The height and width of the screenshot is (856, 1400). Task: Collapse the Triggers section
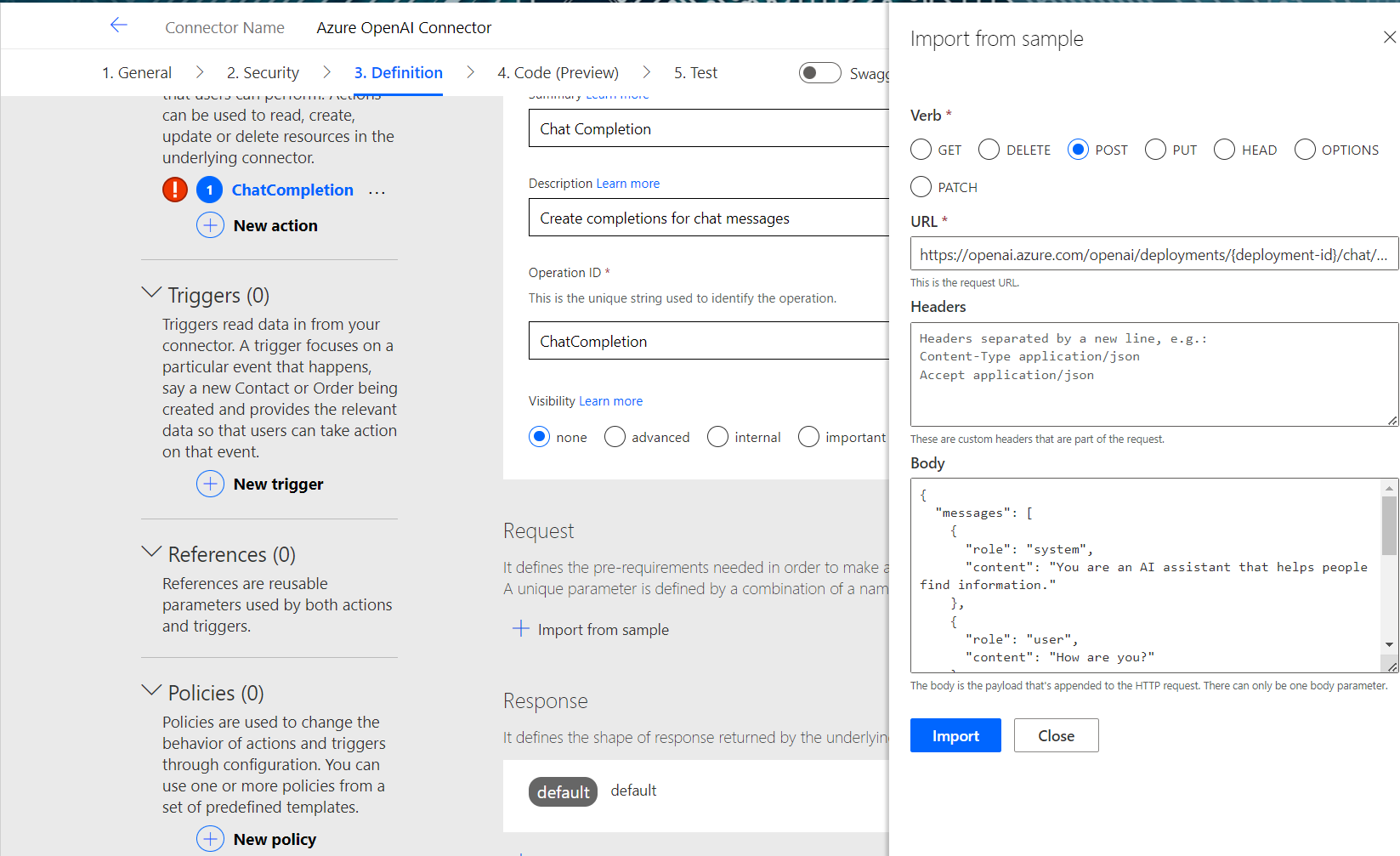(x=151, y=293)
